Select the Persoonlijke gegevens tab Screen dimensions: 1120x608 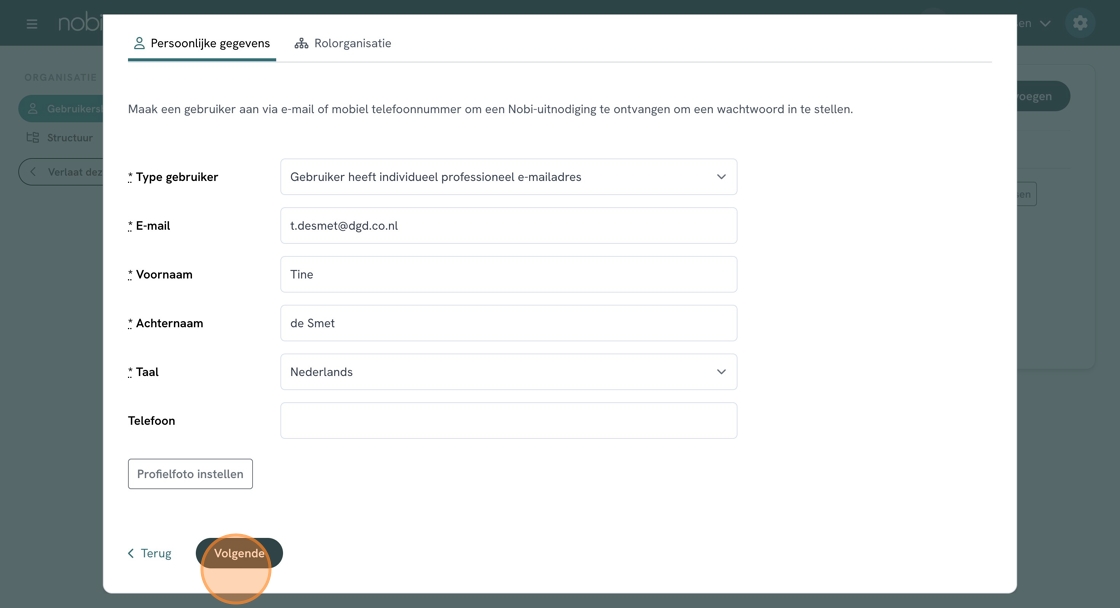[x=202, y=43]
